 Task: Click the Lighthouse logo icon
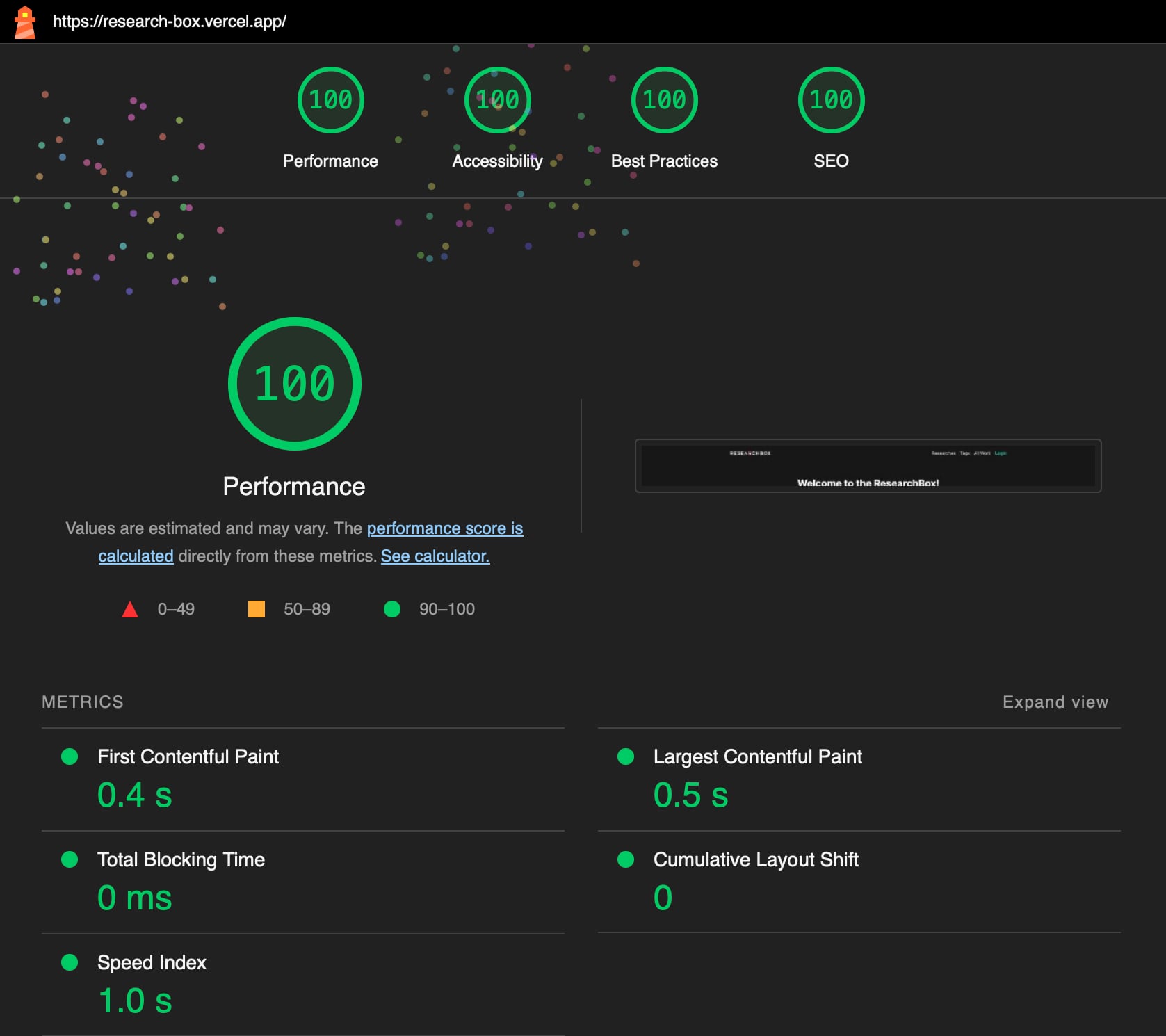click(x=25, y=22)
